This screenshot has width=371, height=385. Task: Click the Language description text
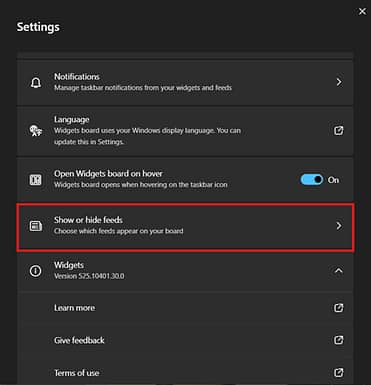[147, 136]
